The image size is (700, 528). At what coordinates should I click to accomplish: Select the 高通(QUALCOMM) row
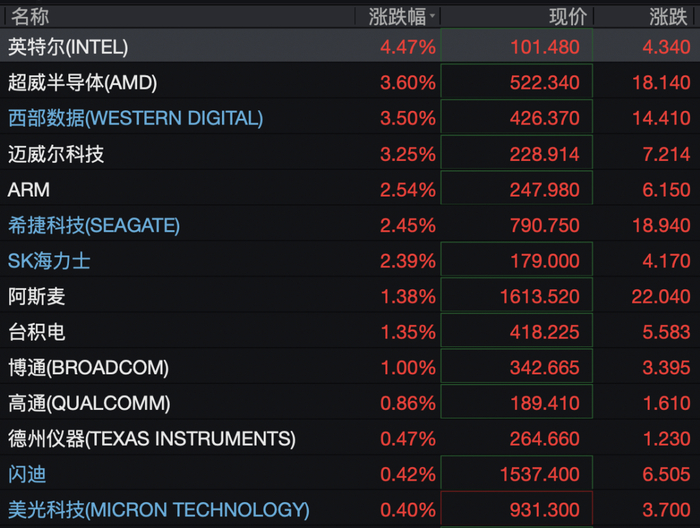point(350,403)
